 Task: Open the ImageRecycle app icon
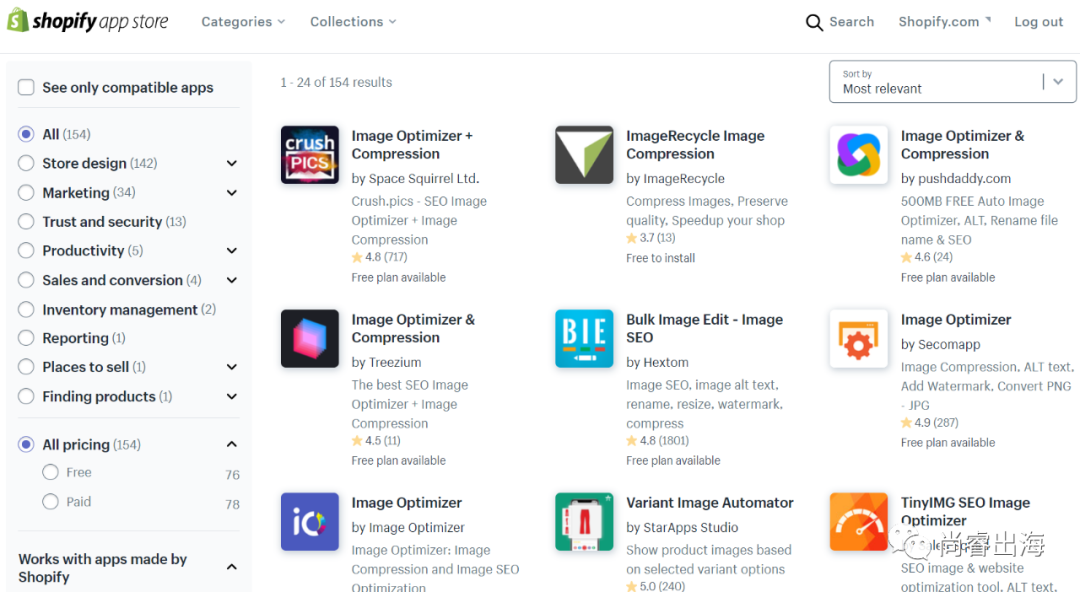click(x=584, y=154)
